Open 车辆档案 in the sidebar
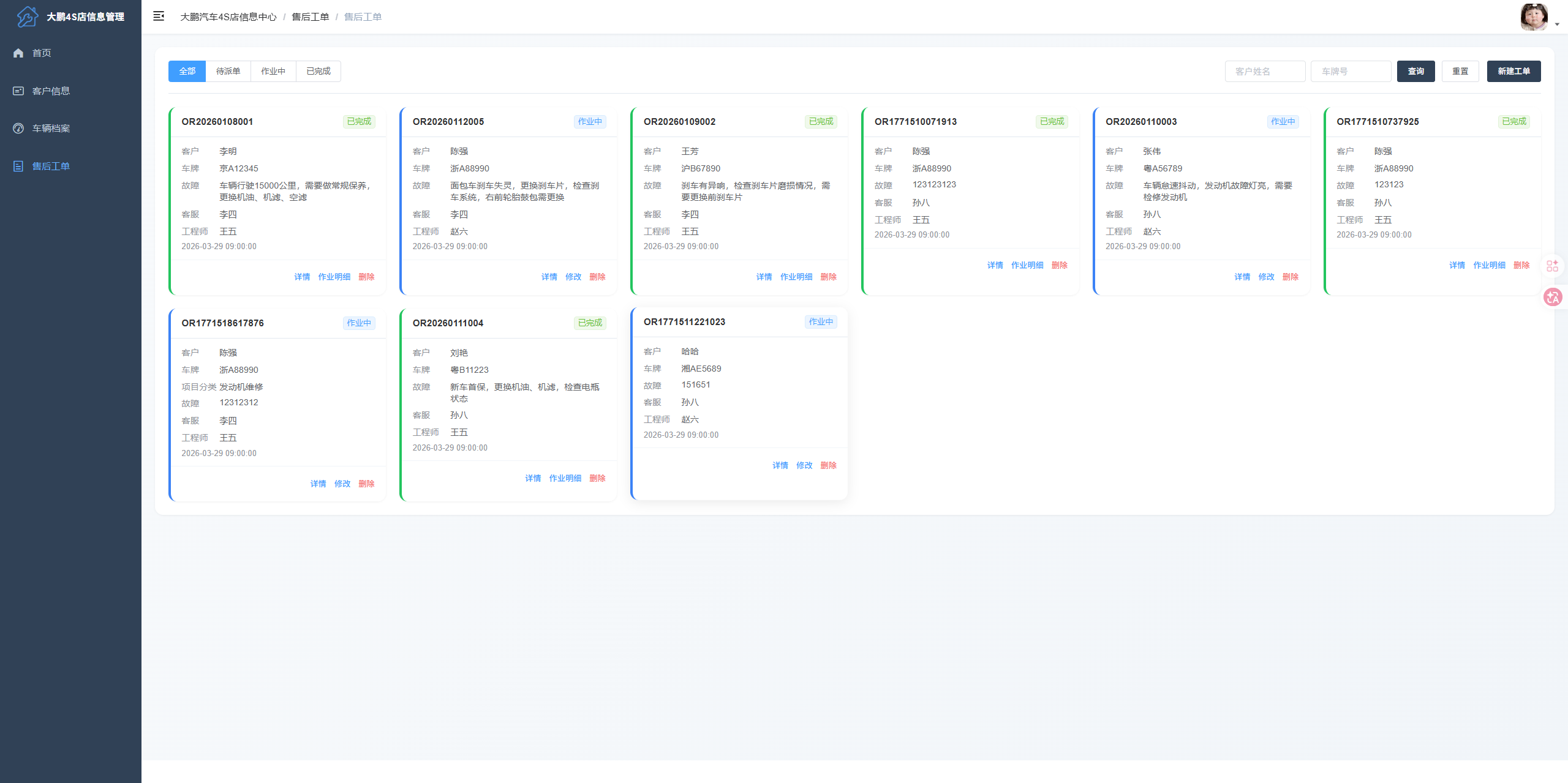 pos(70,129)
